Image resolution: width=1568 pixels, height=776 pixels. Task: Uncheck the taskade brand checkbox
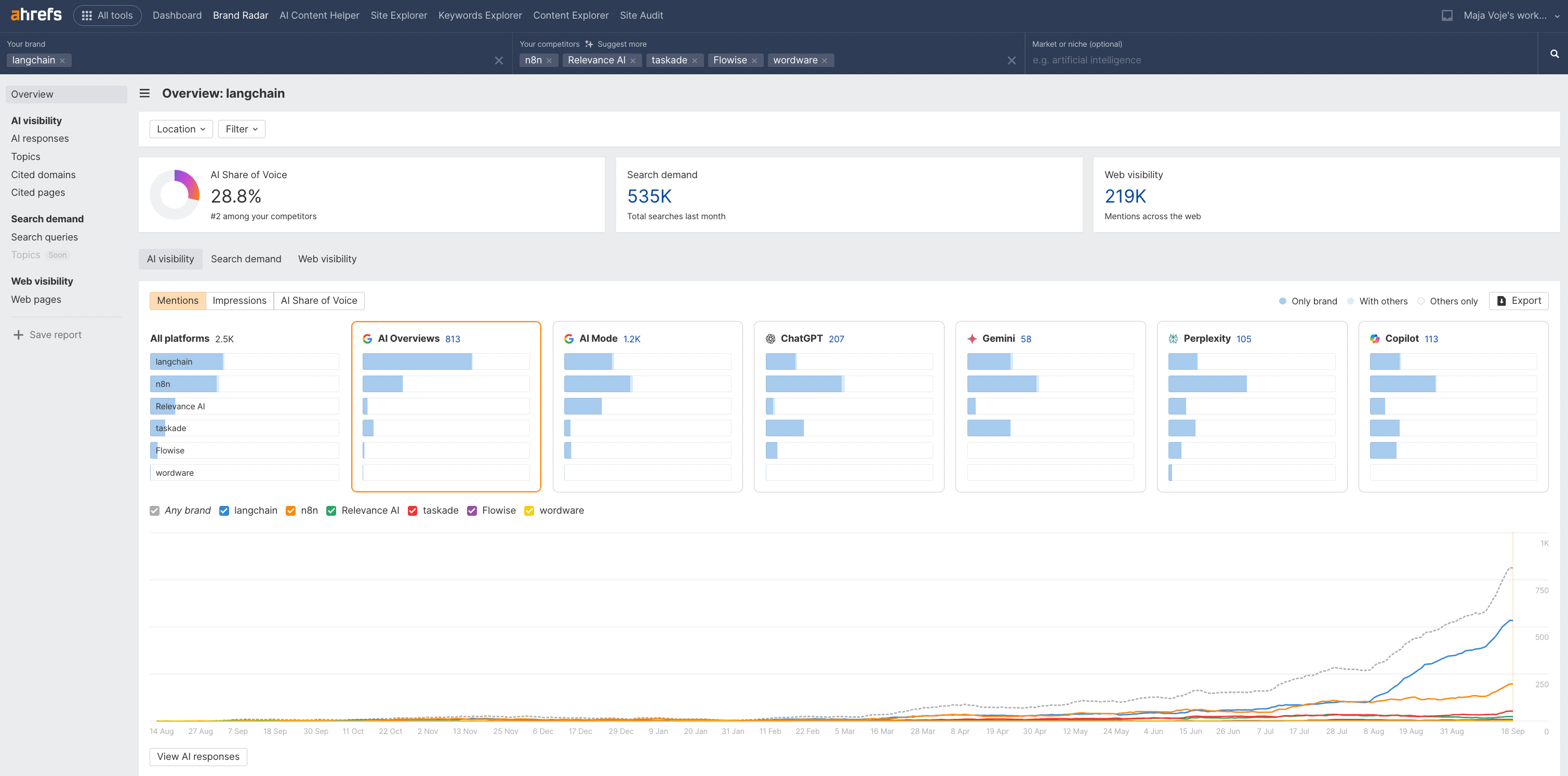(413, 511)
